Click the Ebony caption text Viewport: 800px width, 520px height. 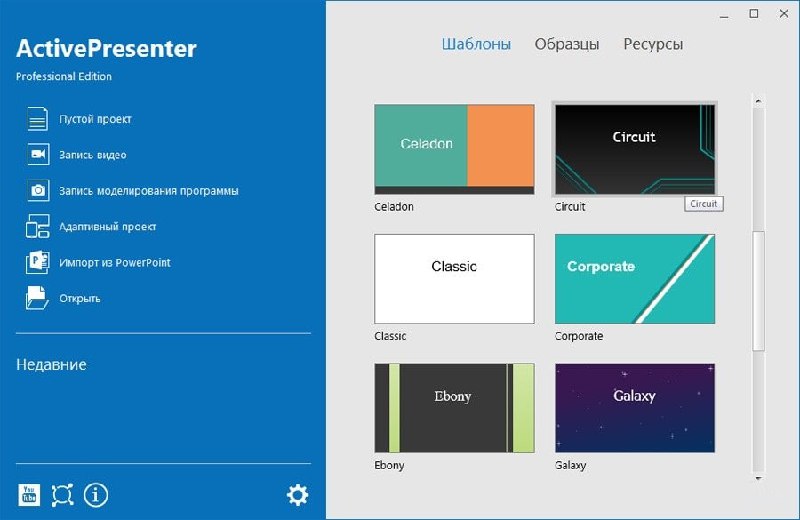pyautogui.click(x=389, y=465)
